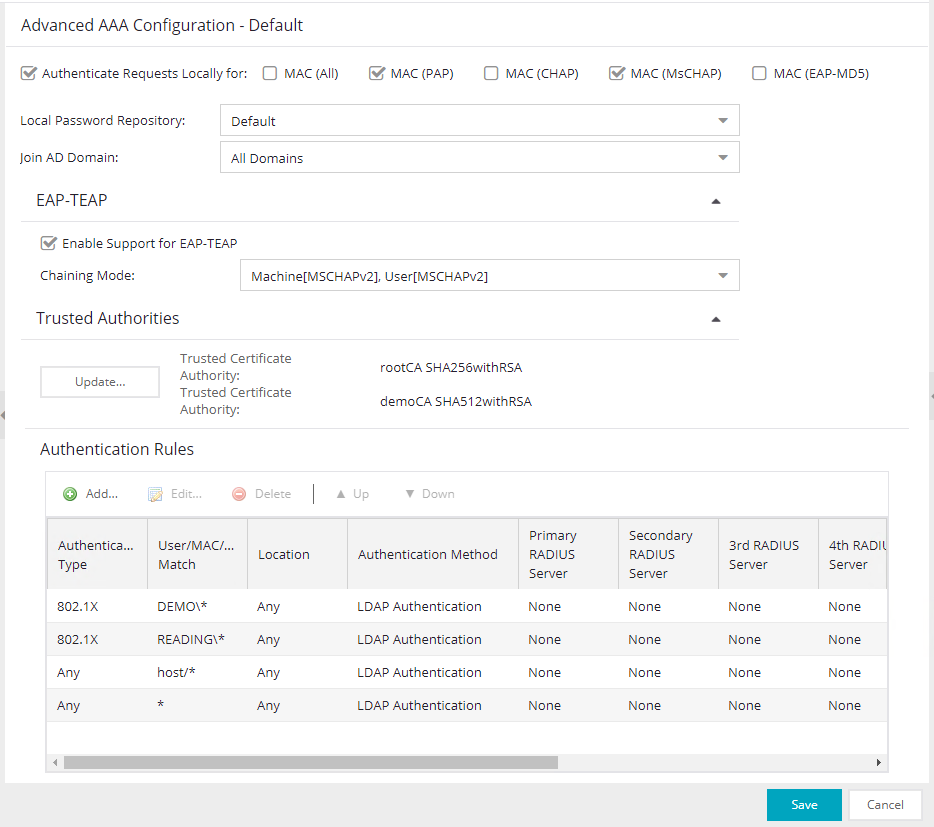Disable Enable Support for EAP-TEAP

(48, 243)
